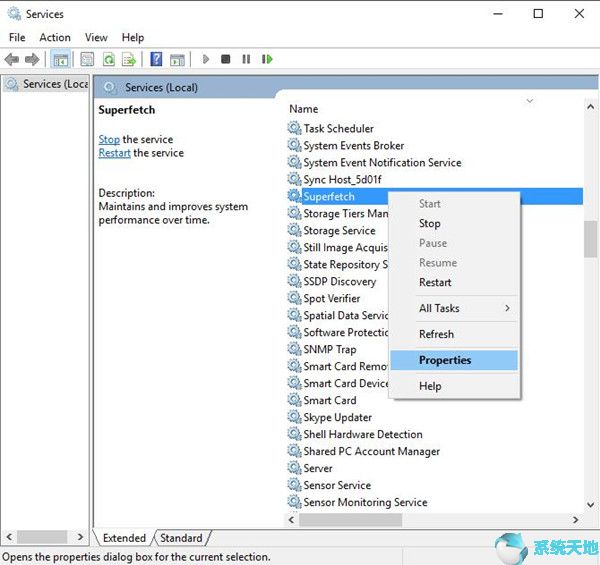Click the services list scroll-up arrow
Image resolution: width=600 pixels, height=565 pixels.
pyautogui.click(x=590, y=107)
